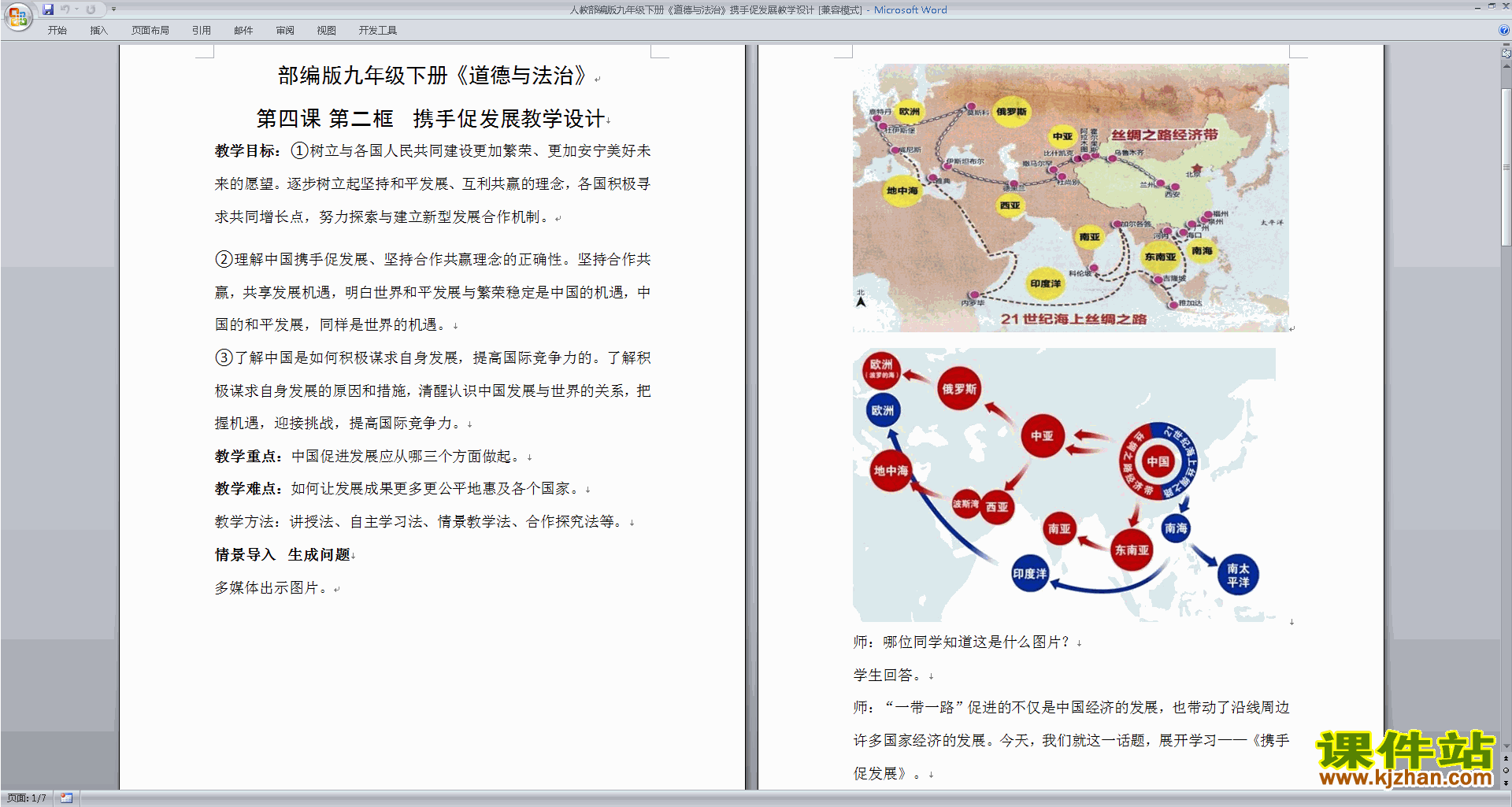Go to previous page browse button

click(x=1506, y=758)
